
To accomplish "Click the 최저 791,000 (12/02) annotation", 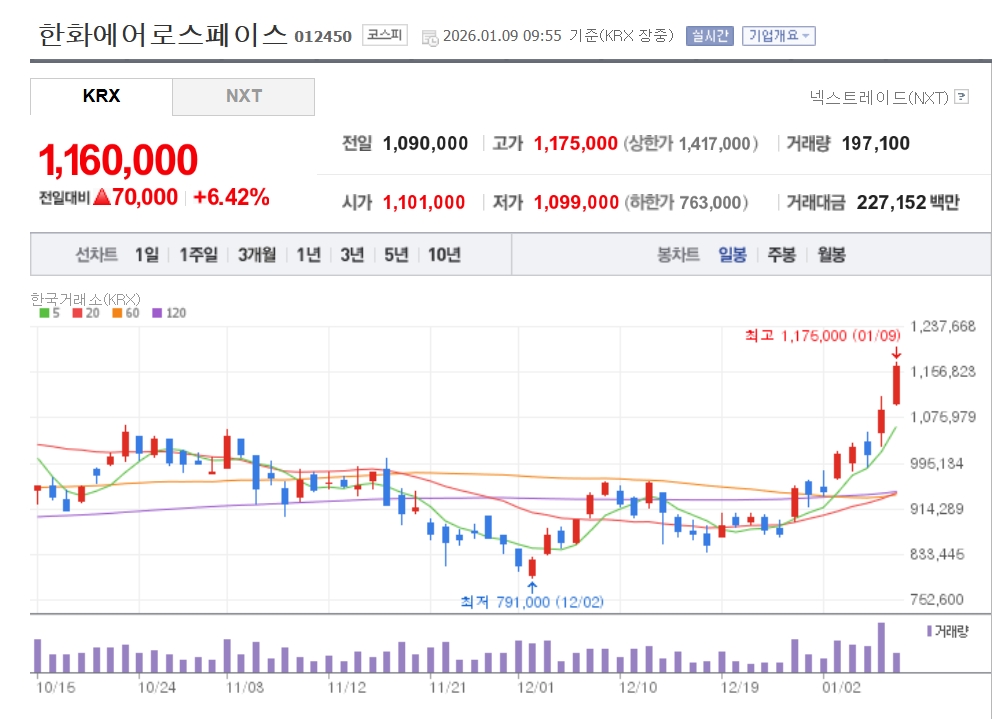I will click(x=532, y=602).
